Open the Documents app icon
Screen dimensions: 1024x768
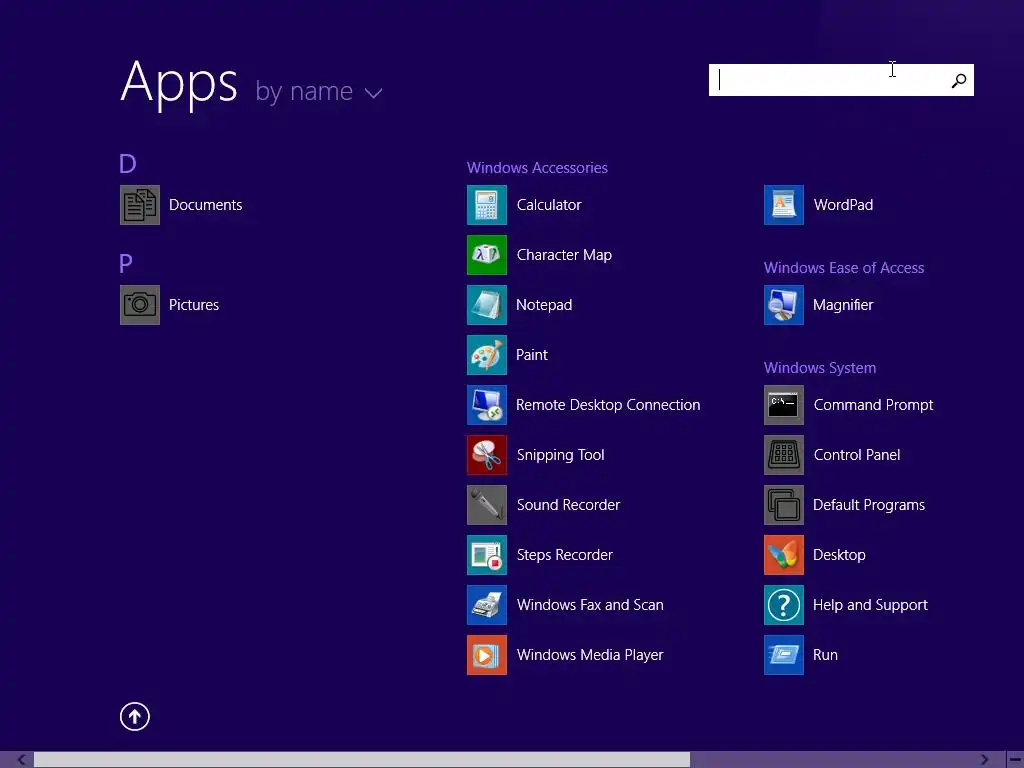click(140, 205)
